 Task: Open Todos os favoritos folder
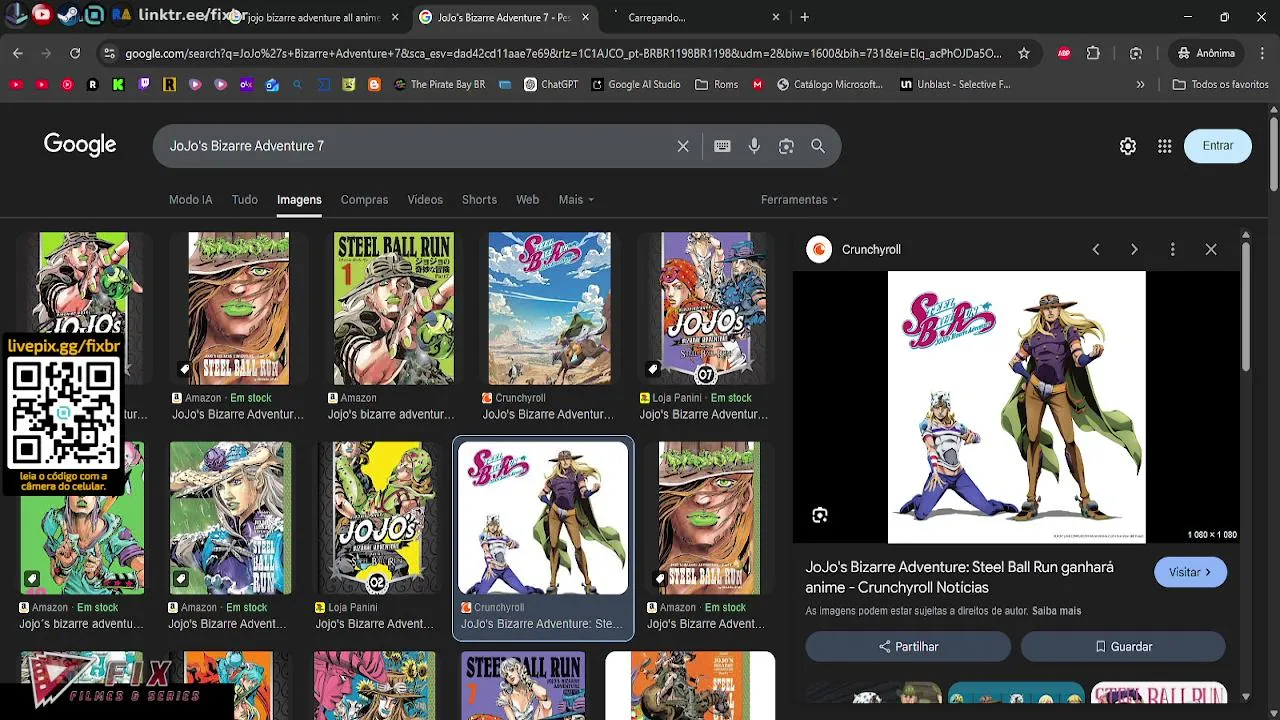[1220, 85]
